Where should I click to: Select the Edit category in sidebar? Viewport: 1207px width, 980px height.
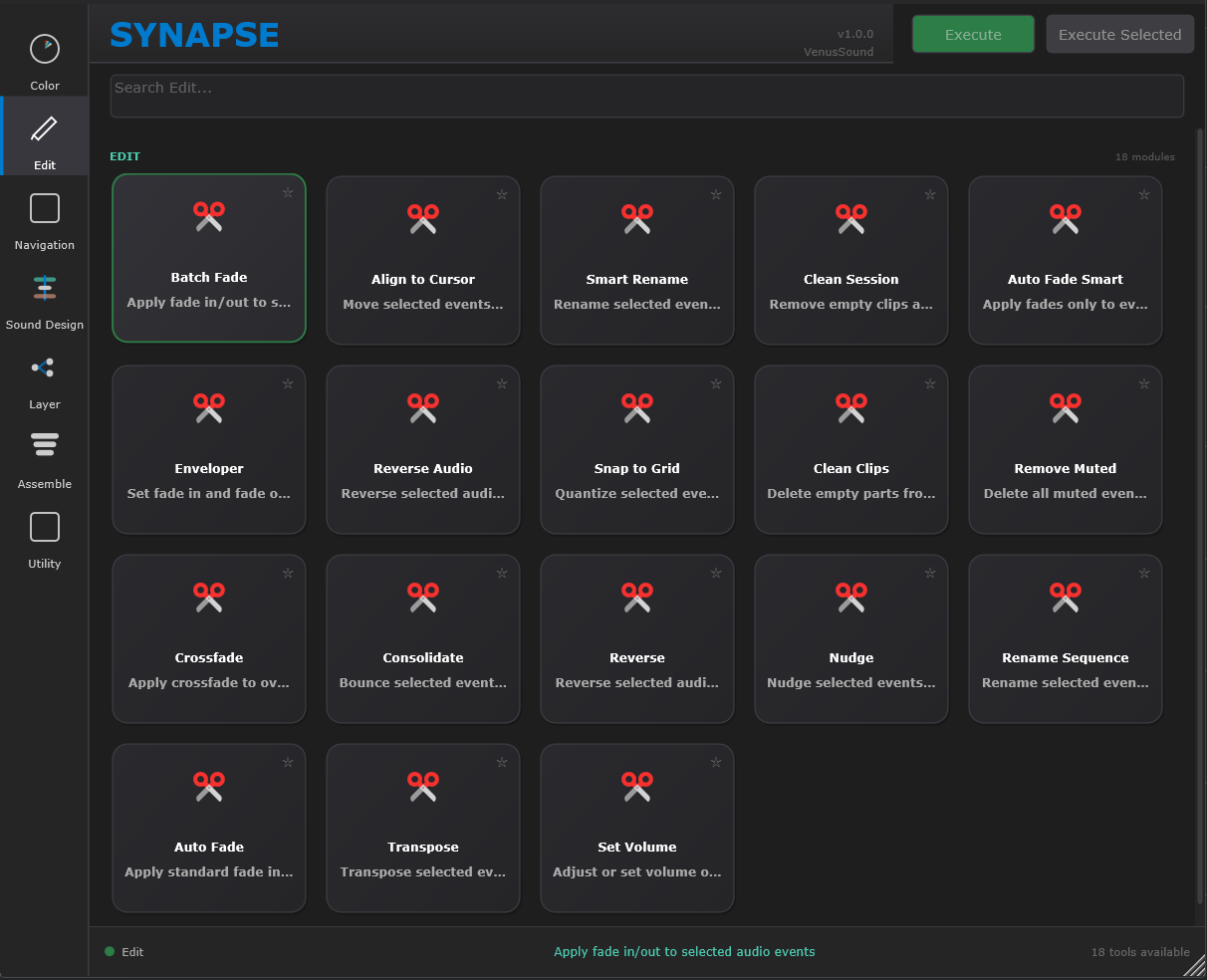45,136
